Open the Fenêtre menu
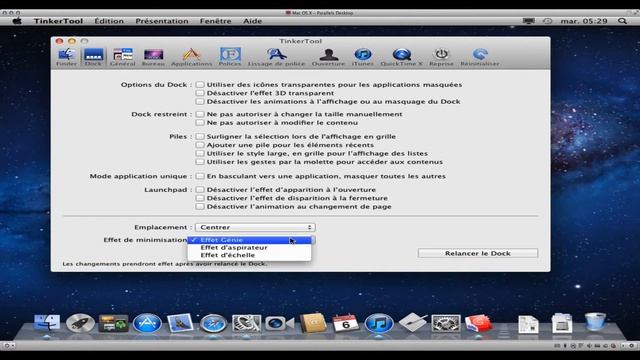The height and width of the screenshot is (360, 640). coord(216,21)
